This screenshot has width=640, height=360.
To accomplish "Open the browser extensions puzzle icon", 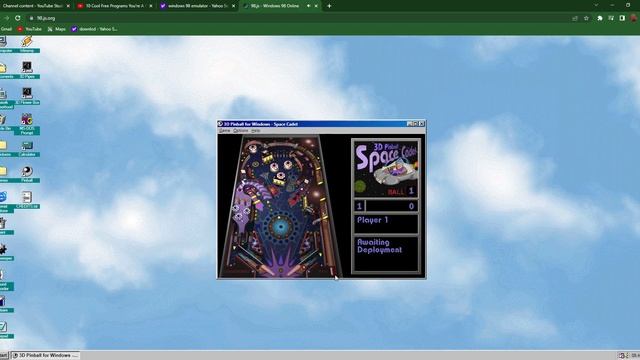I will coord(600,18).
